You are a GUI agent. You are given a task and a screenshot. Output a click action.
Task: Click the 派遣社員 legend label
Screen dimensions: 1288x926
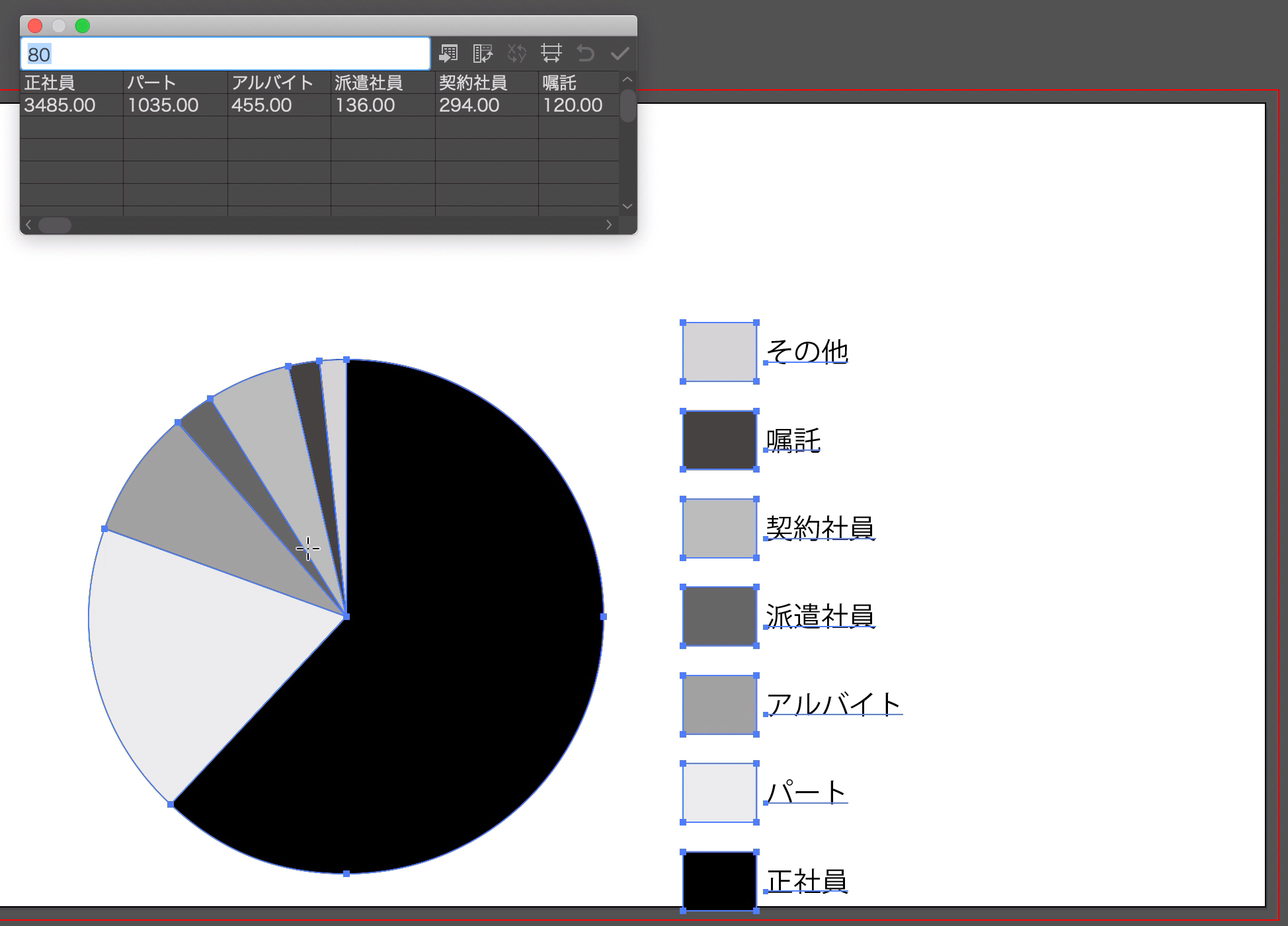click(x=821, y=616)
